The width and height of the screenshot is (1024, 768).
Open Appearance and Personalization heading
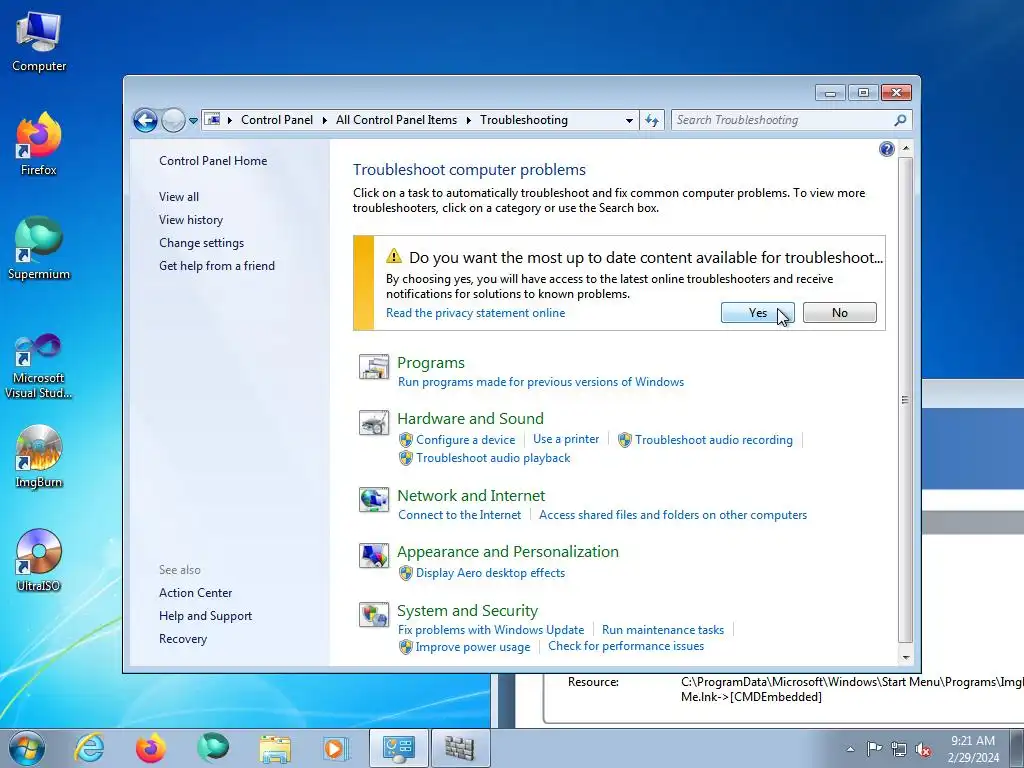pos(507,552)
